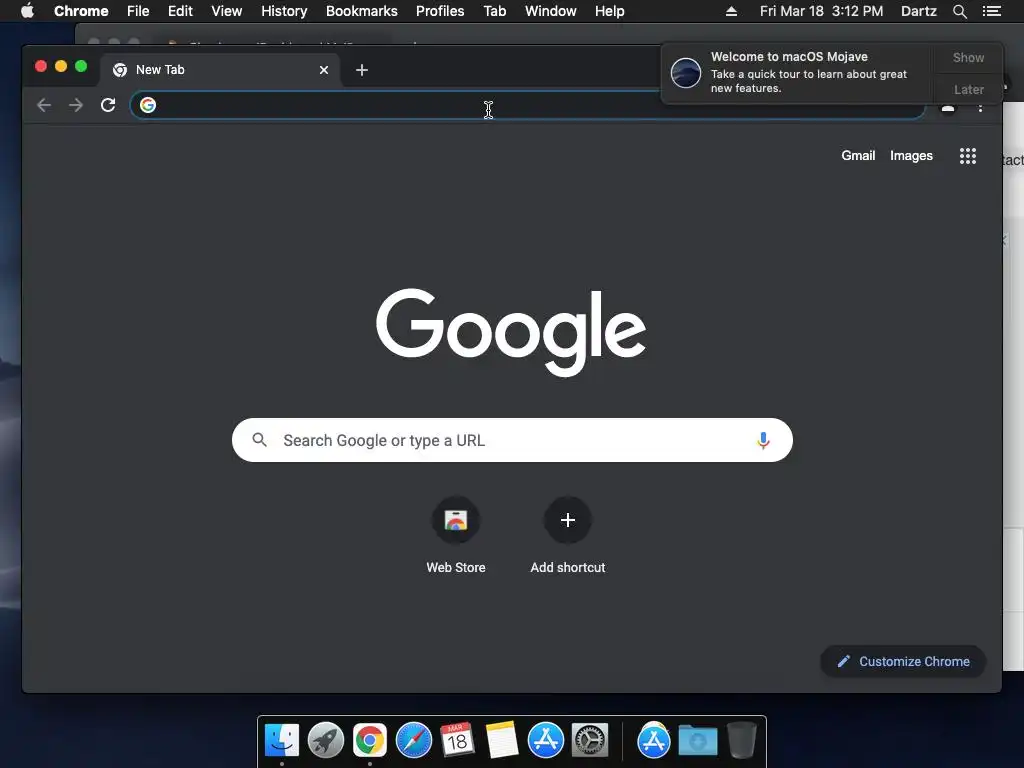Screen dimensions: 1024x768
Task: Click the Mojave notification icon
Action: pos(686,72)
